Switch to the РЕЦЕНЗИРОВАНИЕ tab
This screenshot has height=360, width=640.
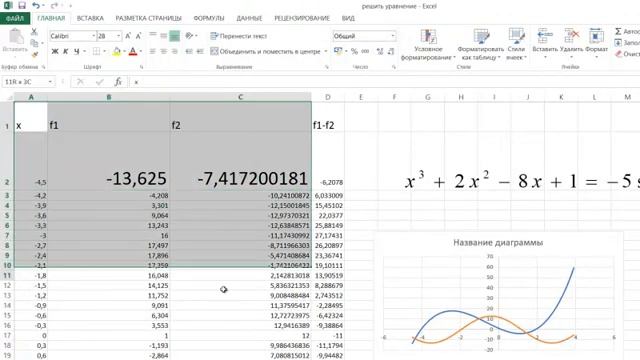click(302, 18)
